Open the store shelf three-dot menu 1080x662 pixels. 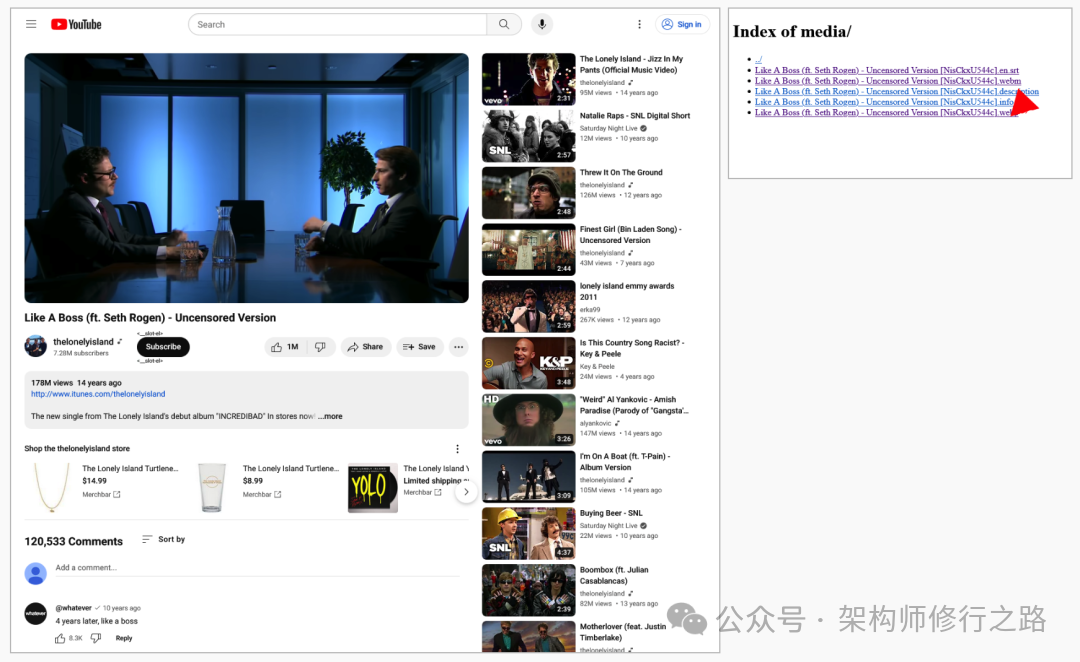(457, 449)
